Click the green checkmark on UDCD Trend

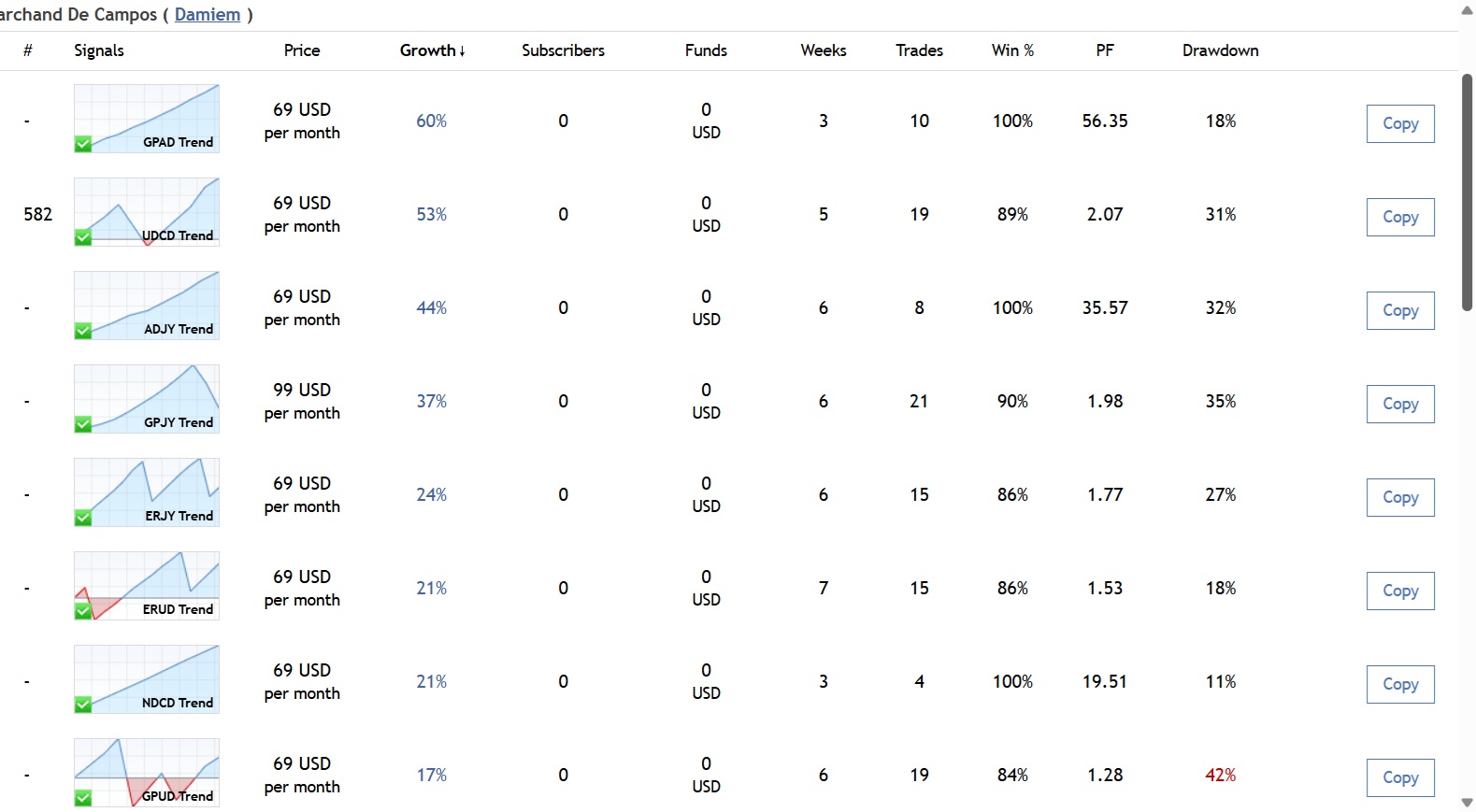[x=83, y=236]
